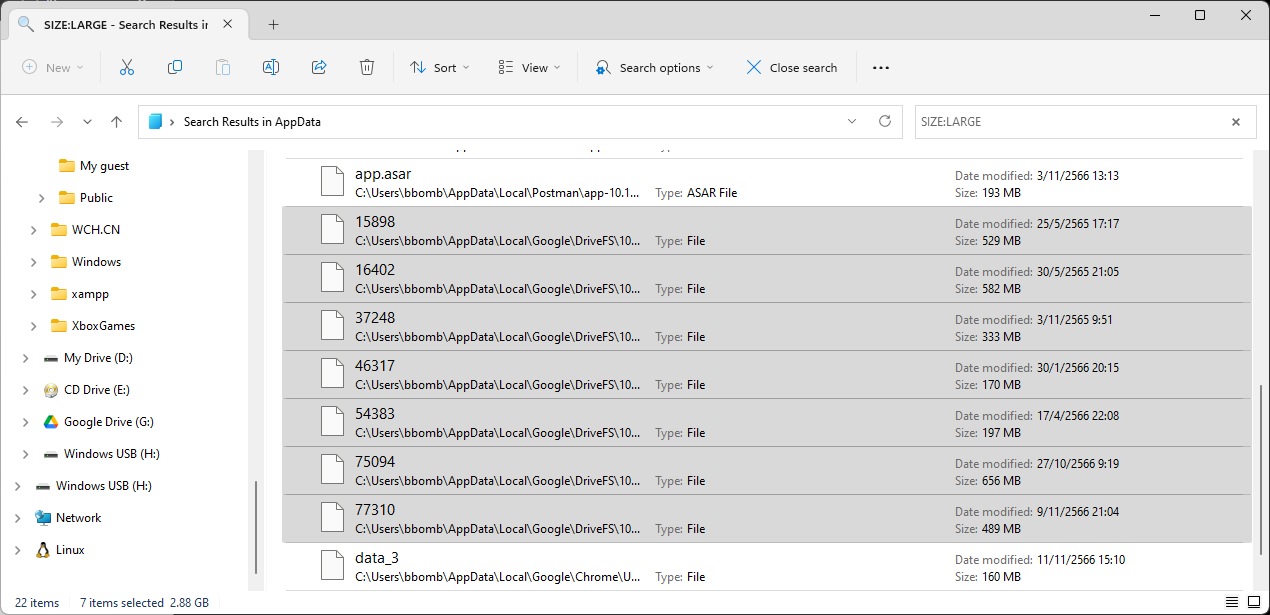Expand the Google Drive (G:) tree node
The width and height of the screenshot is (1270, 615).
click(x=25, y=422)
